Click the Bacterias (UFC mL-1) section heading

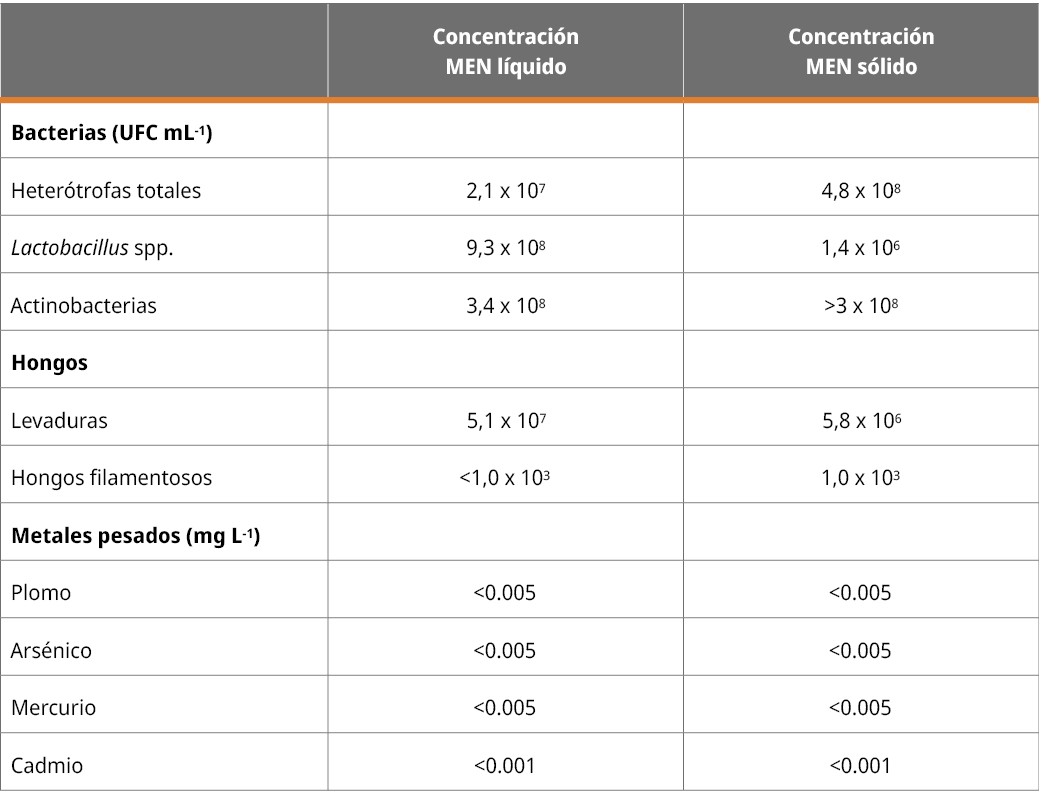pos(111,134)
